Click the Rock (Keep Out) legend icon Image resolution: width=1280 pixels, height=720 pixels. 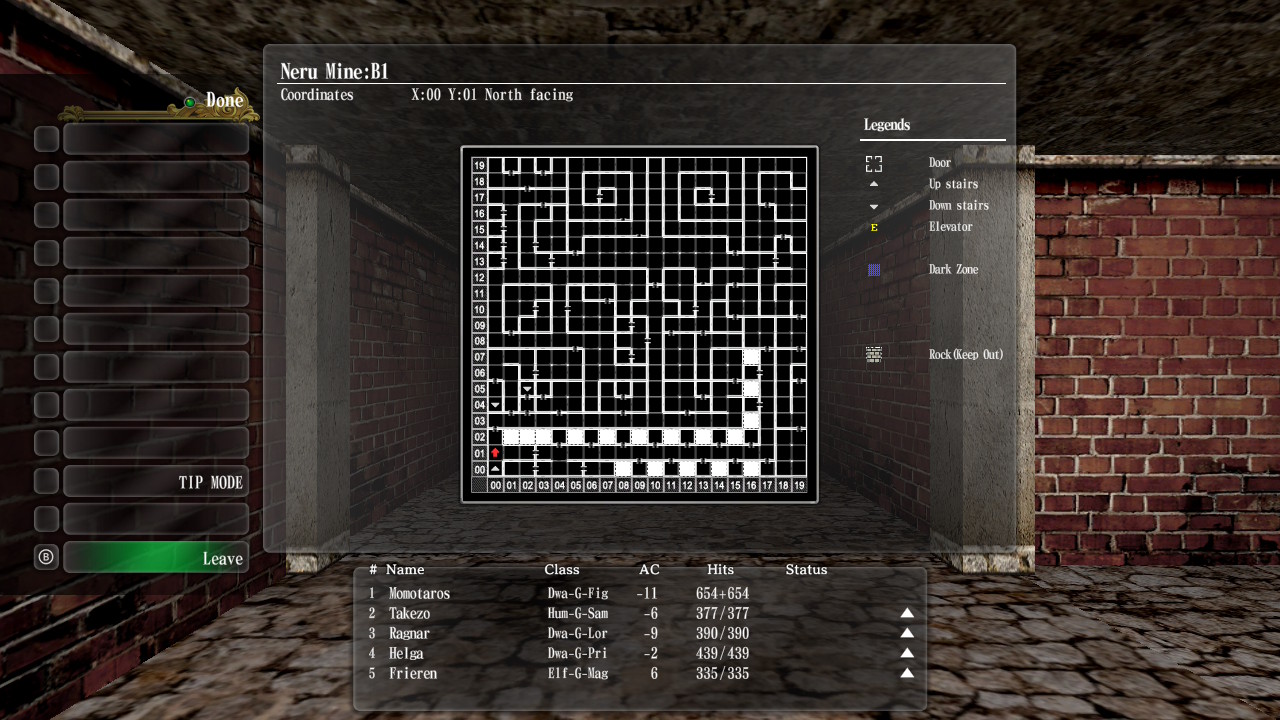(874, 354)
